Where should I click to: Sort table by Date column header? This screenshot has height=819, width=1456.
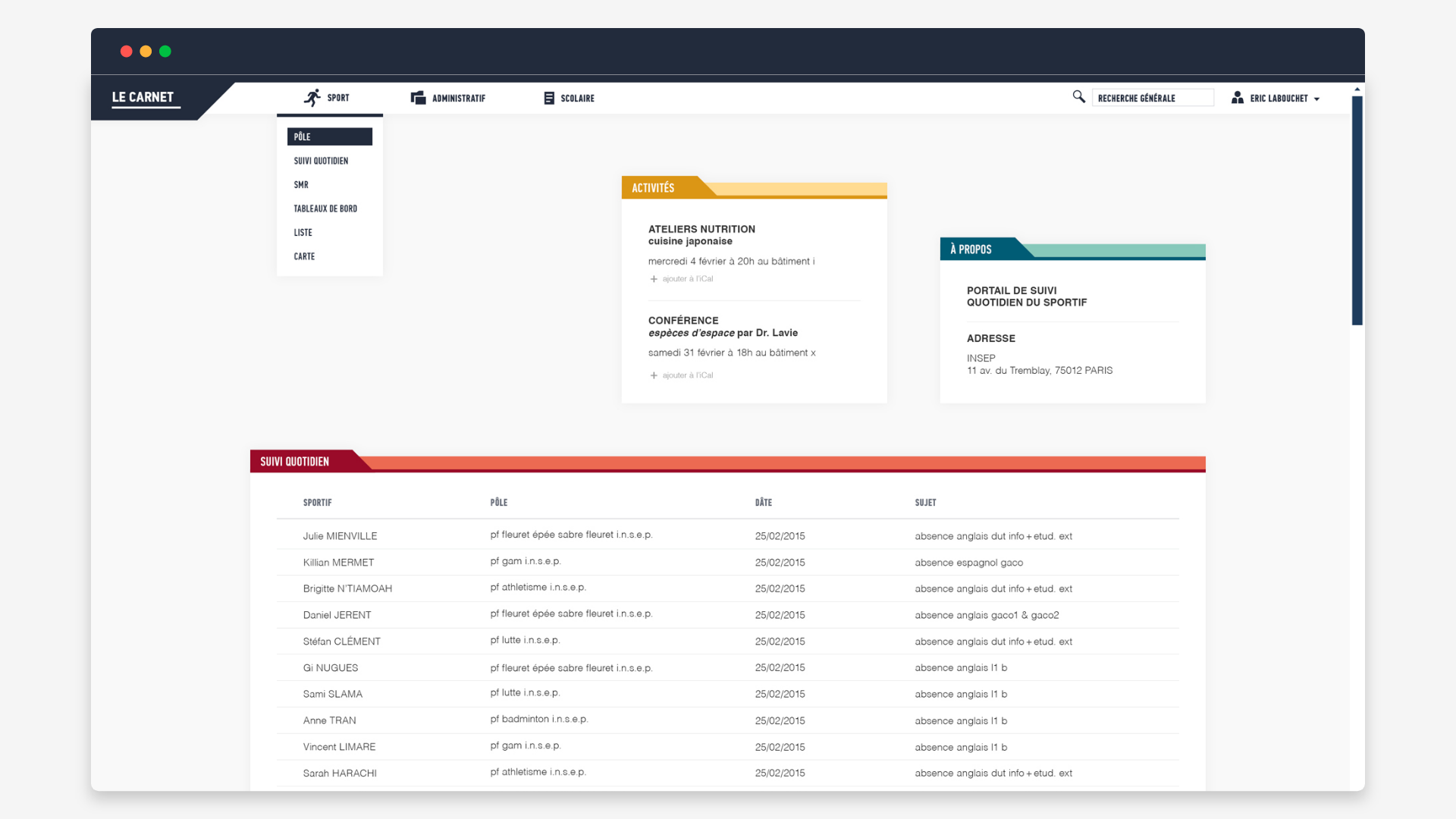coord(763,503)
